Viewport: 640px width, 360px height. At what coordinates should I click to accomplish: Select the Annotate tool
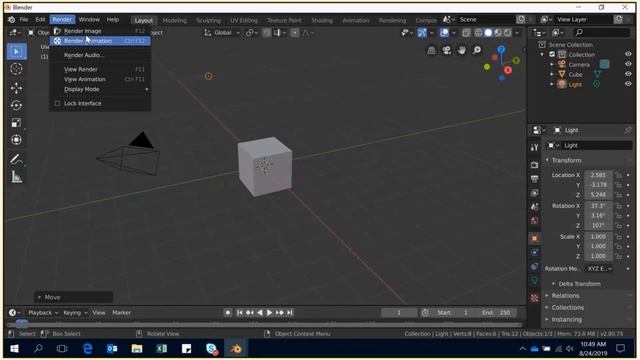point(16,159)
